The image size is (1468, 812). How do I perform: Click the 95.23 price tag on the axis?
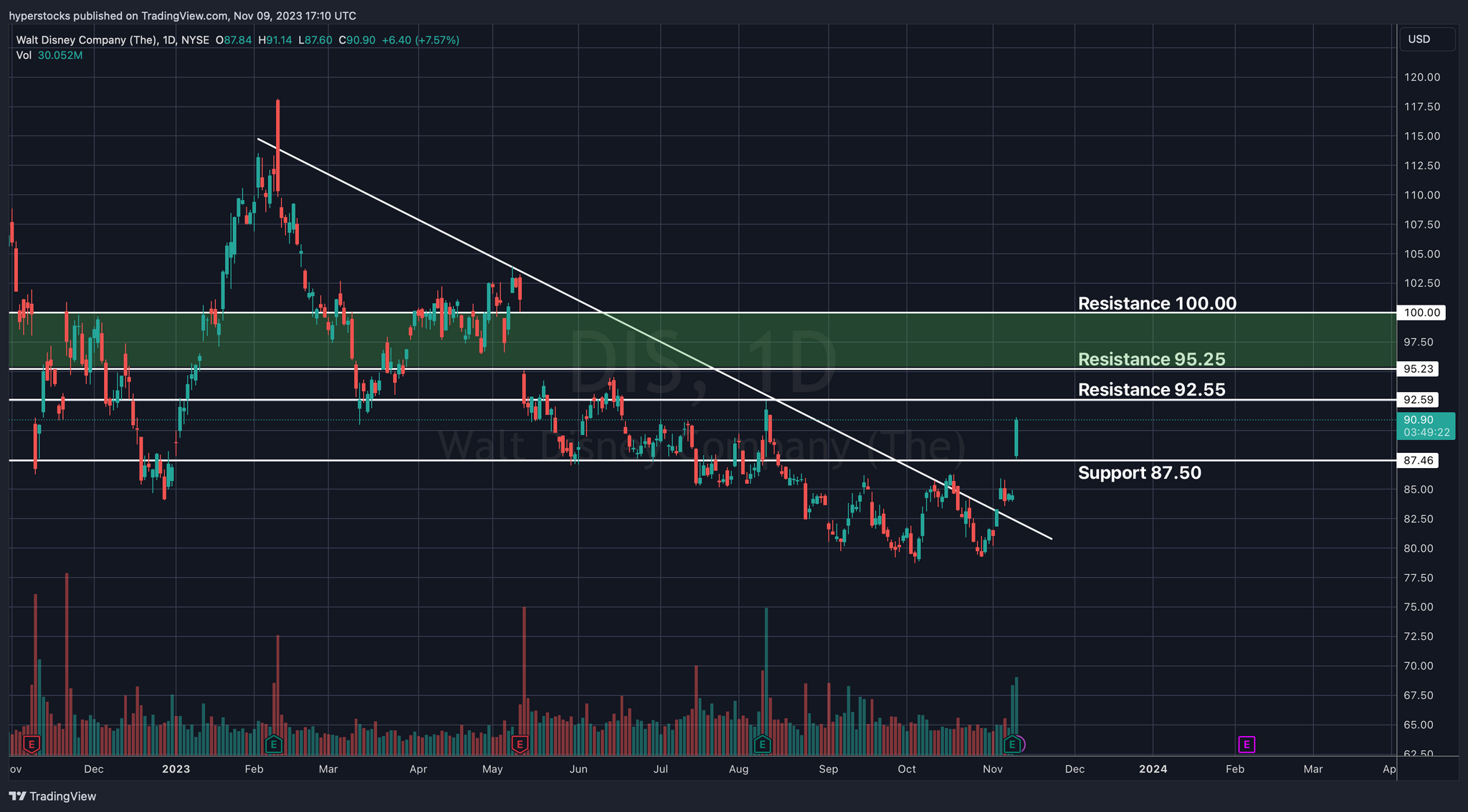(1419, 369)
